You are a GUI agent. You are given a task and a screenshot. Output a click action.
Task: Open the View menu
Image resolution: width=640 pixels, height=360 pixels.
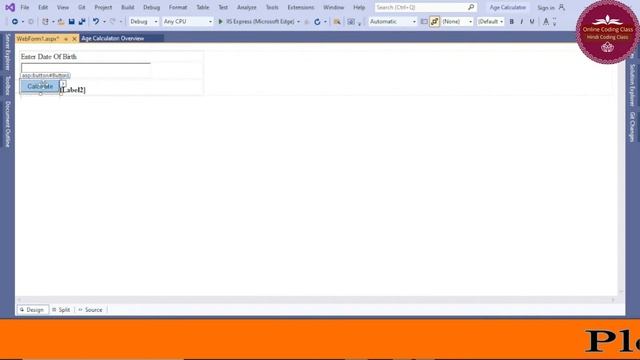[63, 7]
